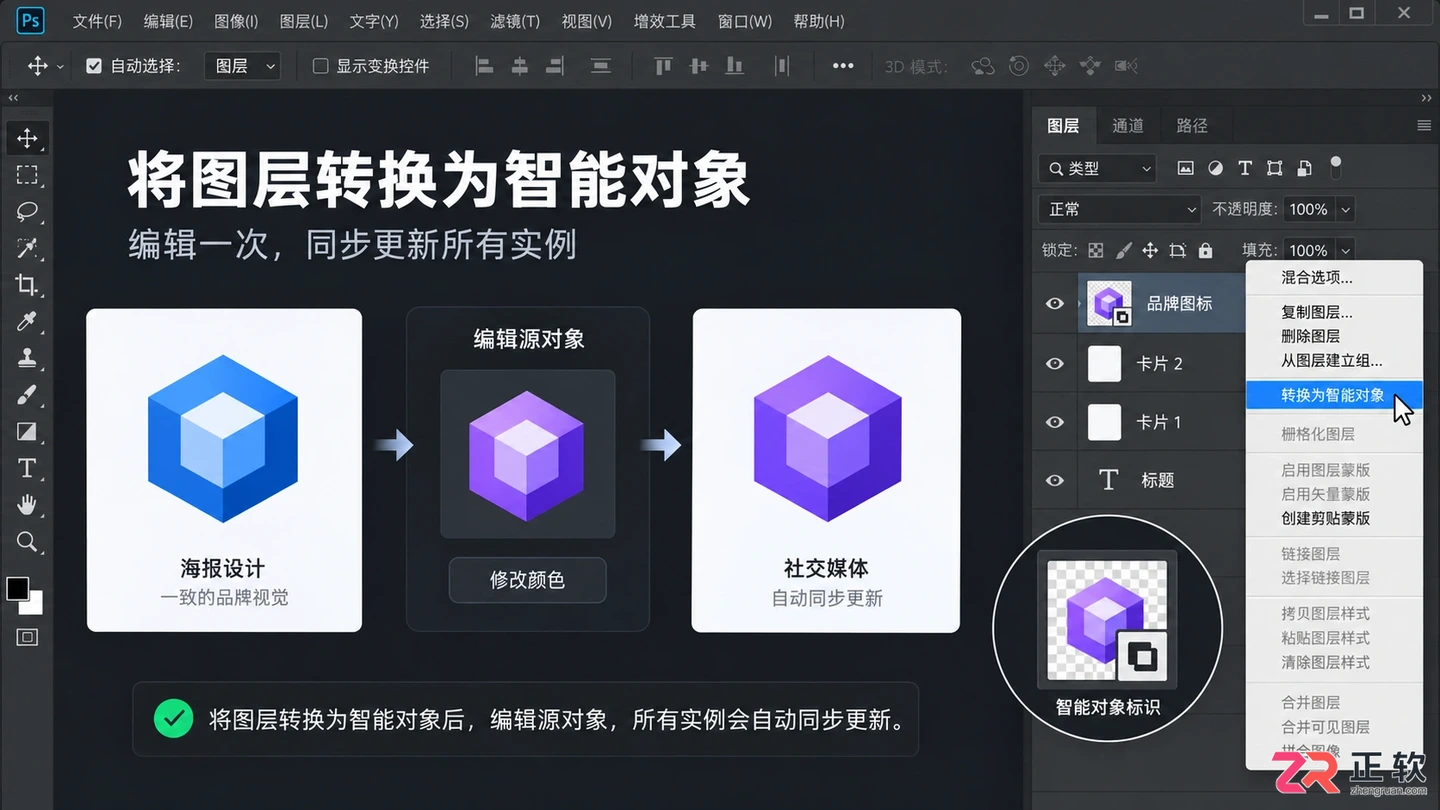1440x810 pixels.
Task: Click the Quick Mask mode icon
Action: point(27,637)
